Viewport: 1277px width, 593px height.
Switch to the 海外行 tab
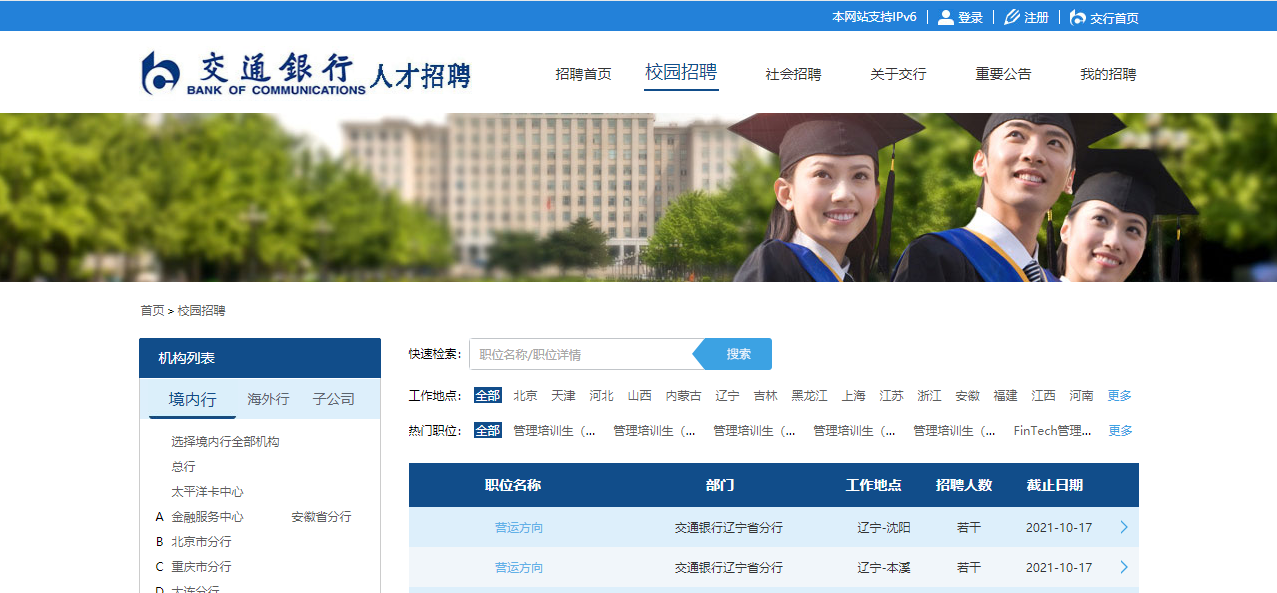(x=268, y=399)
